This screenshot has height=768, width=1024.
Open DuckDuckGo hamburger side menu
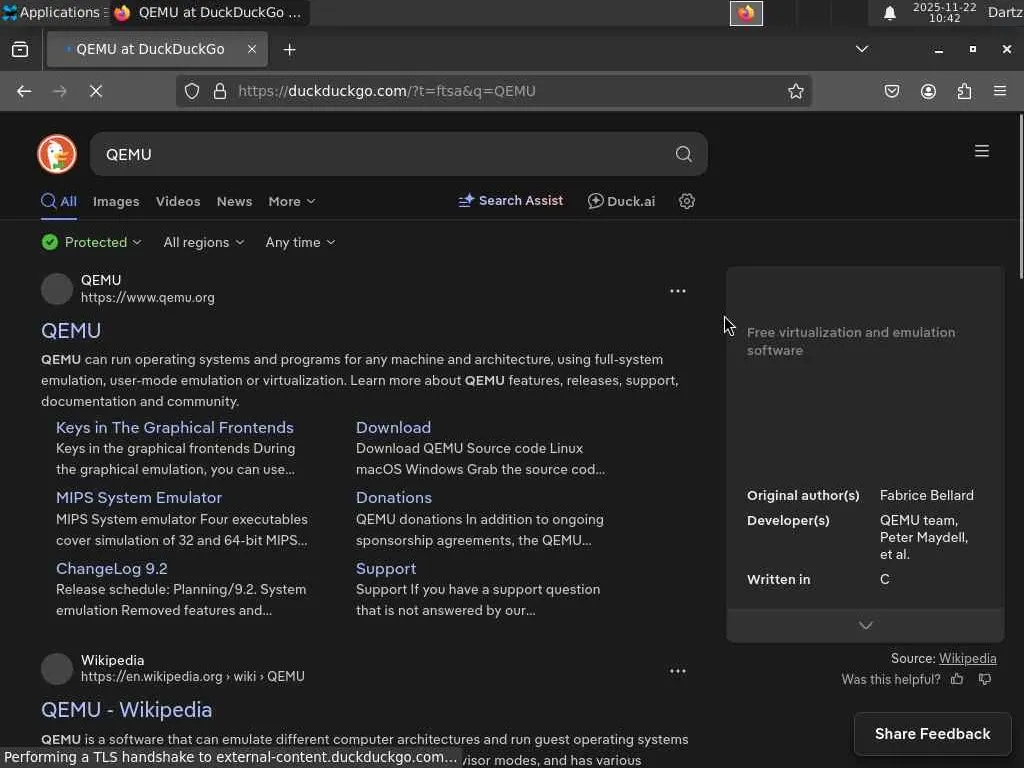982,152
